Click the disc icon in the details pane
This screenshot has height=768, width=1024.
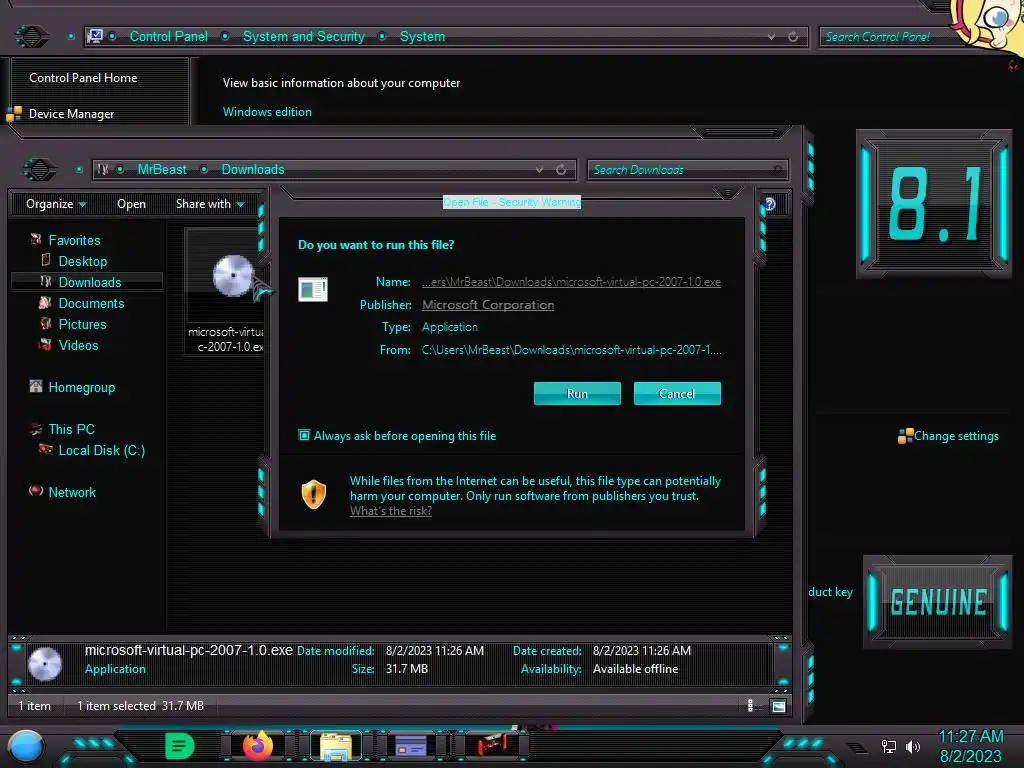(x=44, y=664)
